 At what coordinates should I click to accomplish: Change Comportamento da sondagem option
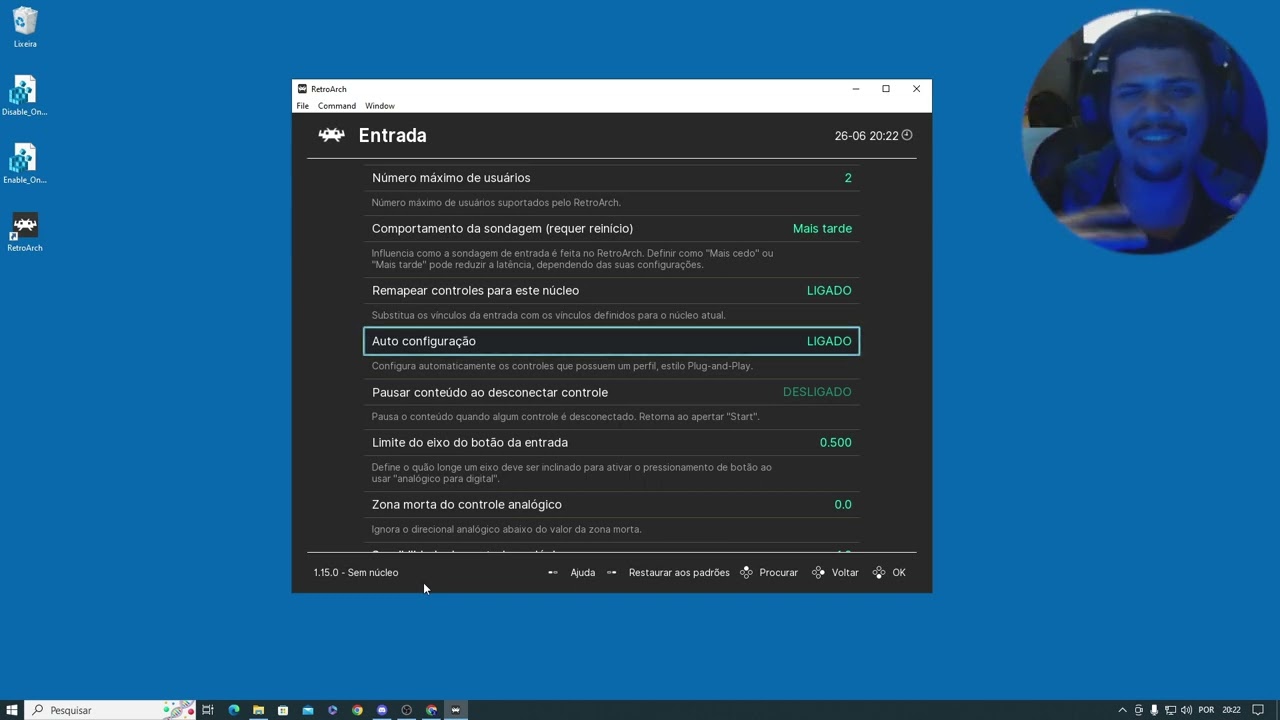pos(611,228)
